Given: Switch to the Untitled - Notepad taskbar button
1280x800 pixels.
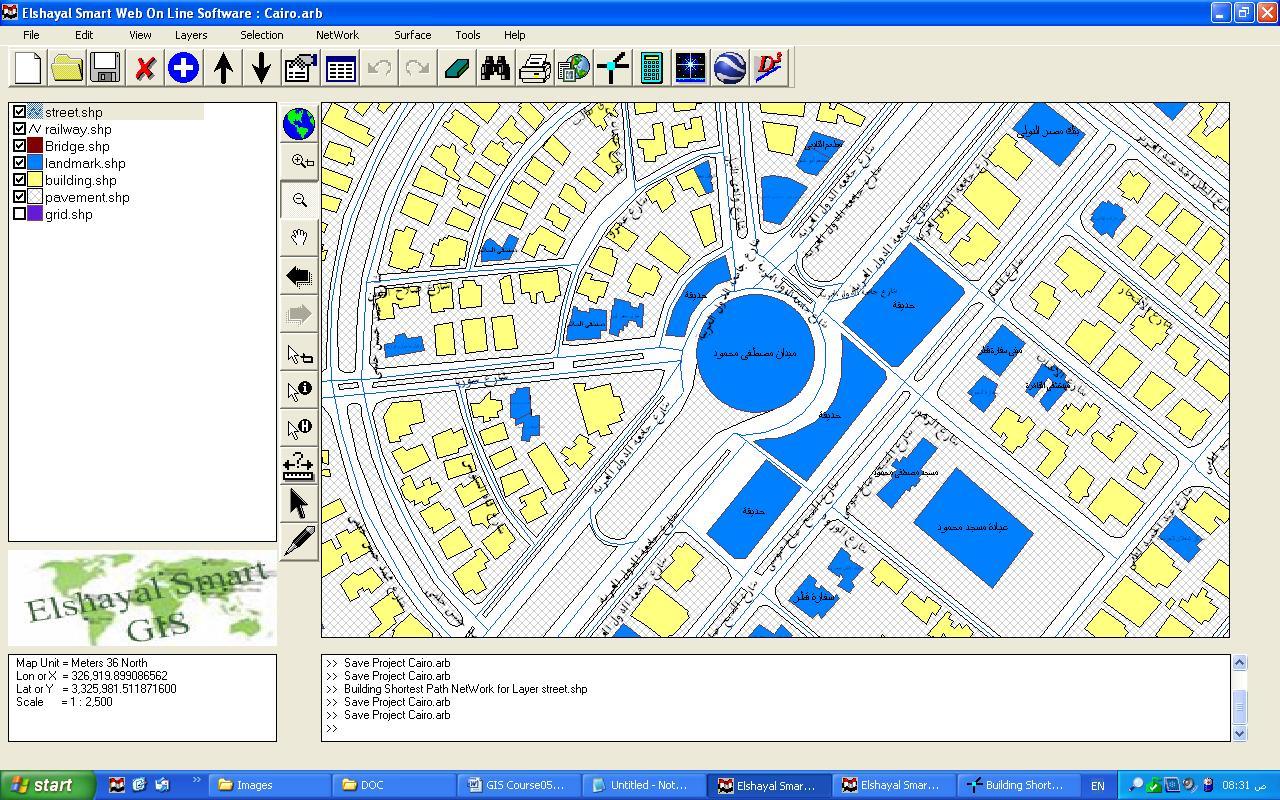Looking at the screenshot, I should point(645,785).
